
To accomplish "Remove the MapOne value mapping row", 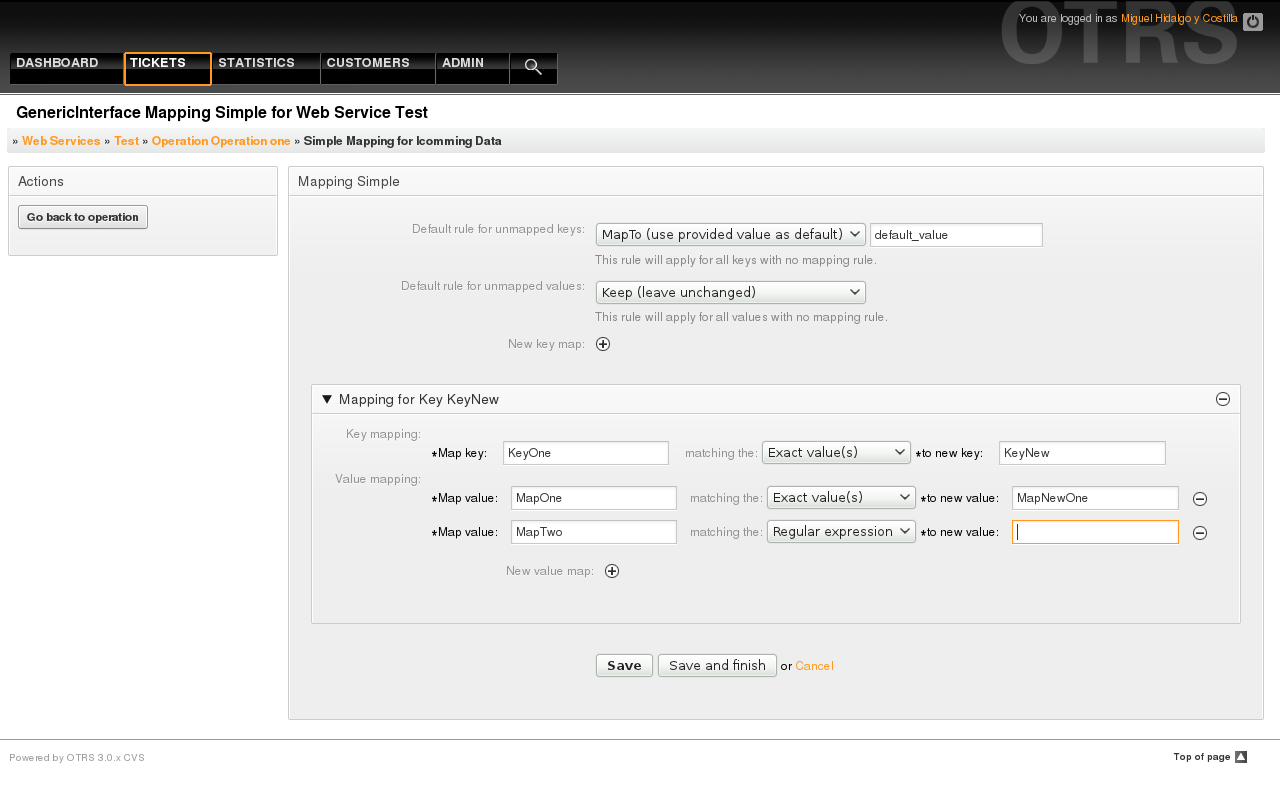I will pyautogui.click(x=1200, y=499).
